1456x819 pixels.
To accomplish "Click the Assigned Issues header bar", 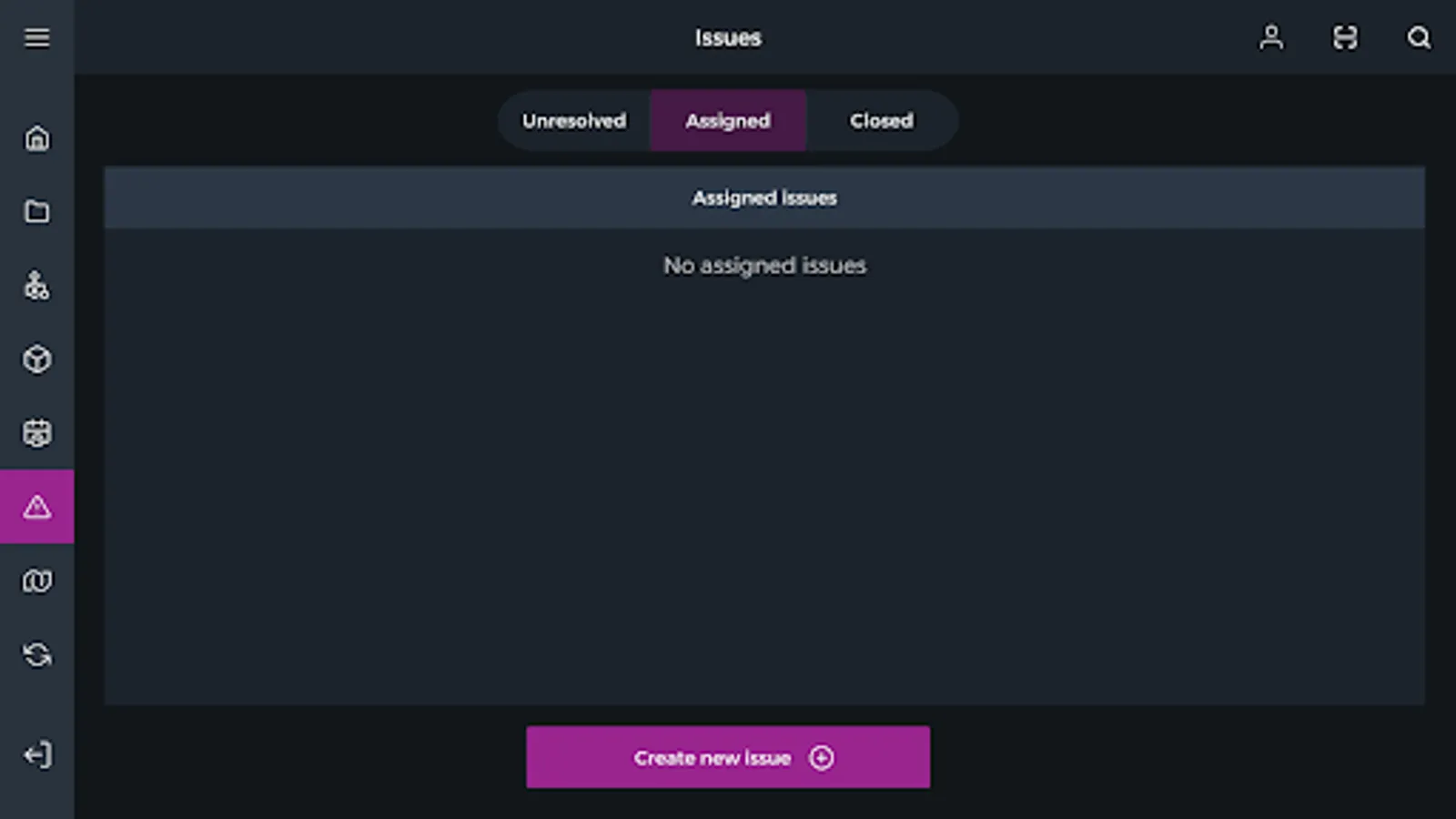I will [764, 197].
